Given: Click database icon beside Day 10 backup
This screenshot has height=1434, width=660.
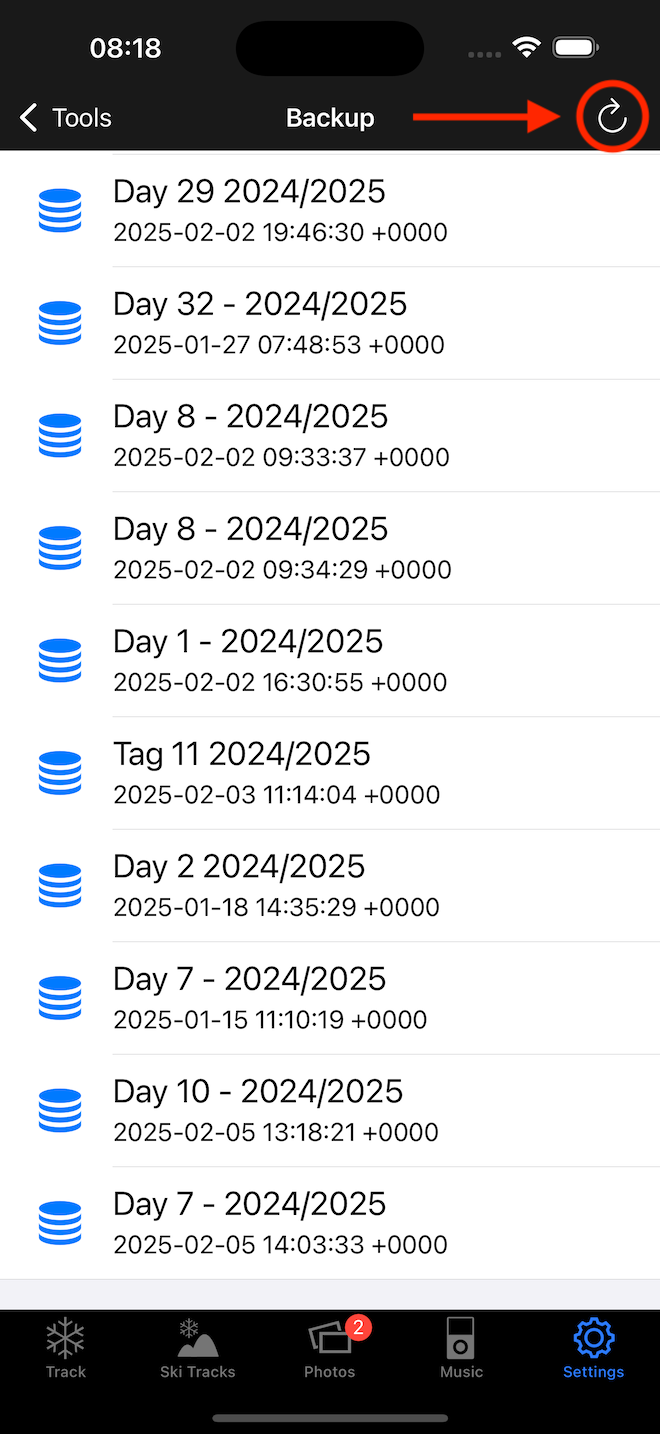Looking at the screenshot, I should [x=60, y=1111].
